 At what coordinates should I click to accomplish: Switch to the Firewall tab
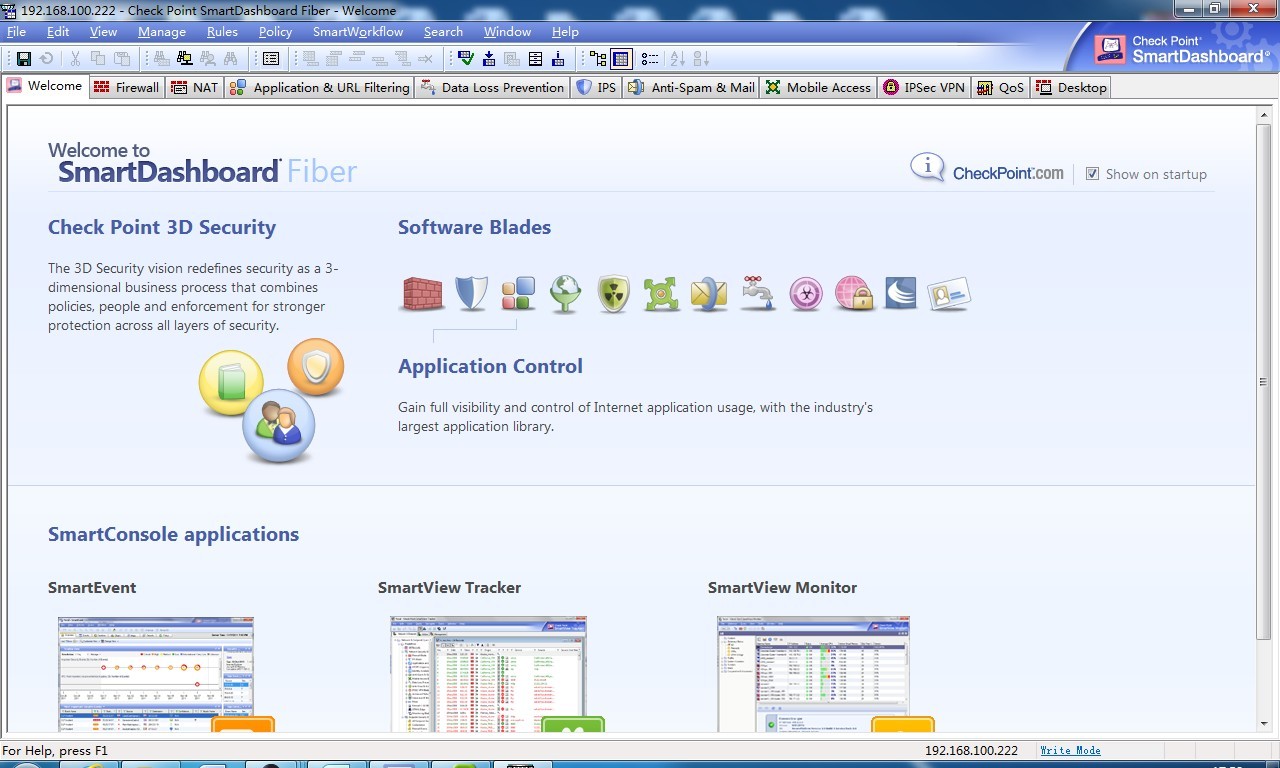pos(127,87)
